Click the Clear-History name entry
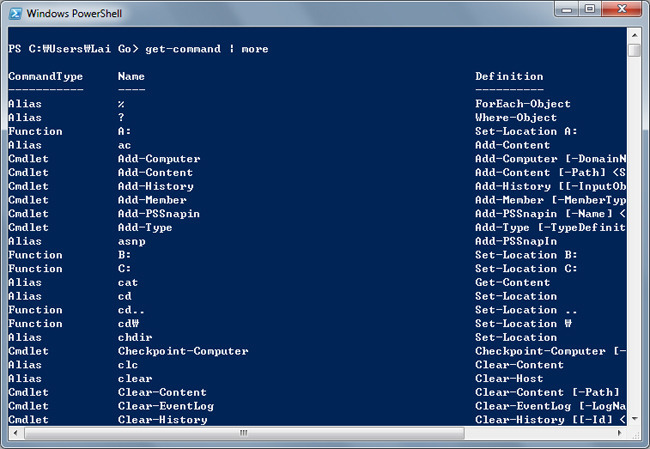The width and height of the screenshot is (650, 449). [x=162, y=420]
